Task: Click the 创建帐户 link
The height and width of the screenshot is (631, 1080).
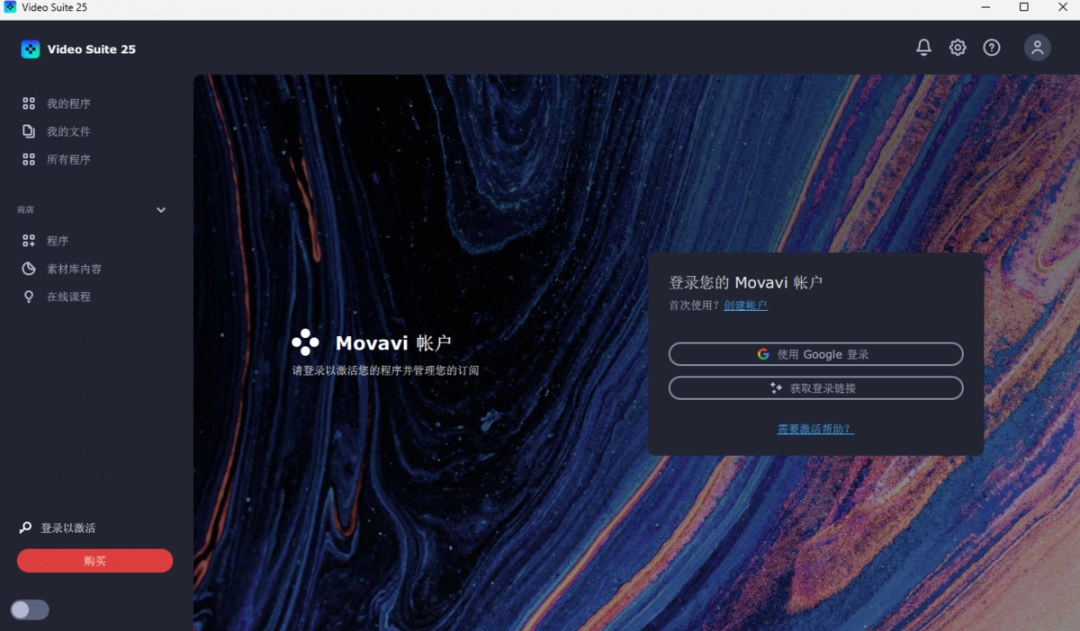Action: [x=745, y=305]
